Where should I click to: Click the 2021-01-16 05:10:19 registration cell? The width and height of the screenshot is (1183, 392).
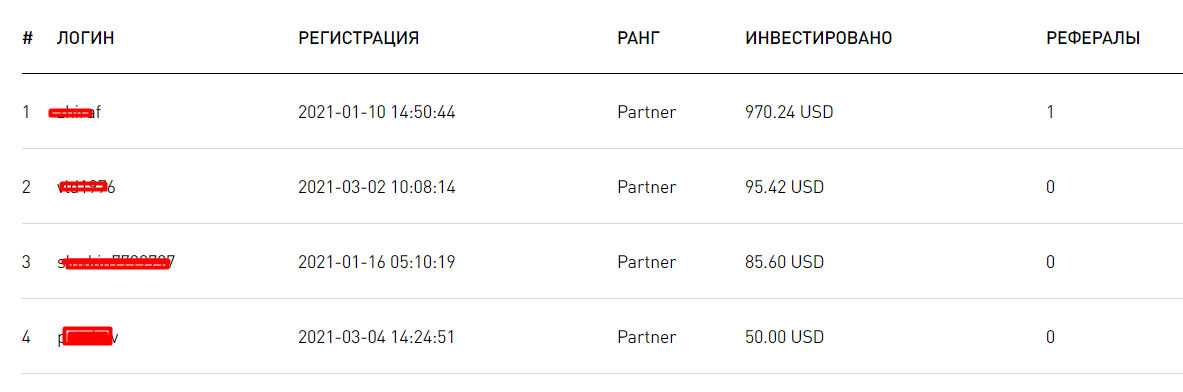pyautogui.click(x=376, y=262)
